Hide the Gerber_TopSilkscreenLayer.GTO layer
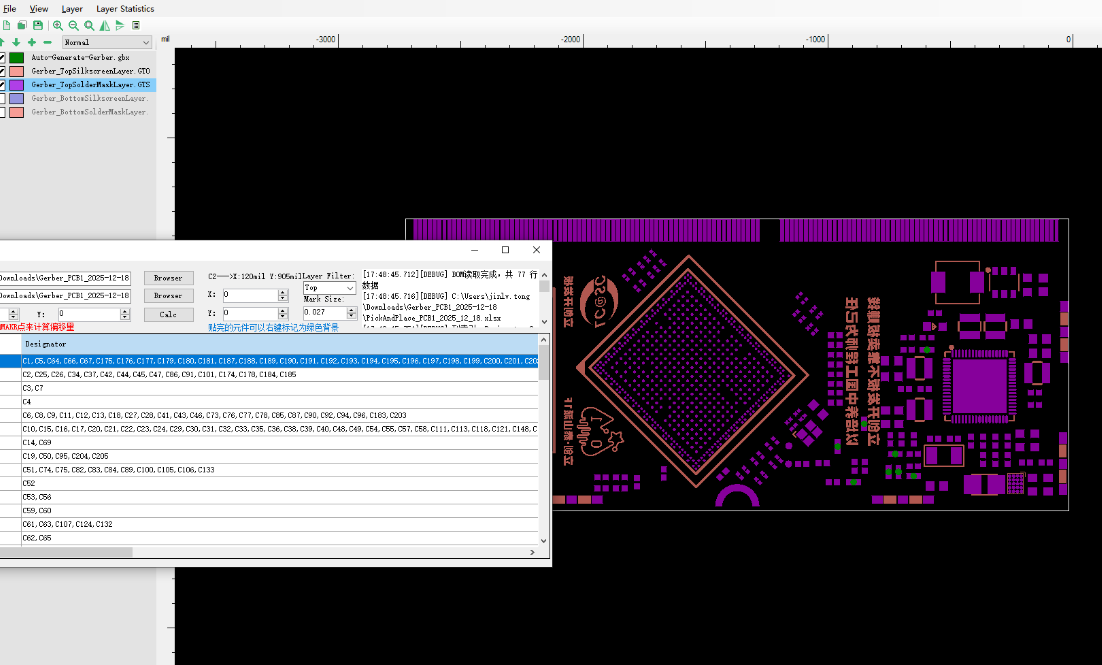1102x665 pixels. click(x=2, y=72)
